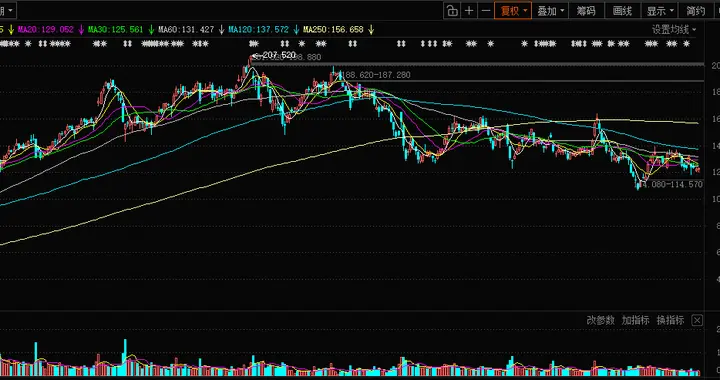Viewport: 720px width, 380px height.
Task: Activate the 画线 drawing tools
Action: [622, 11]
